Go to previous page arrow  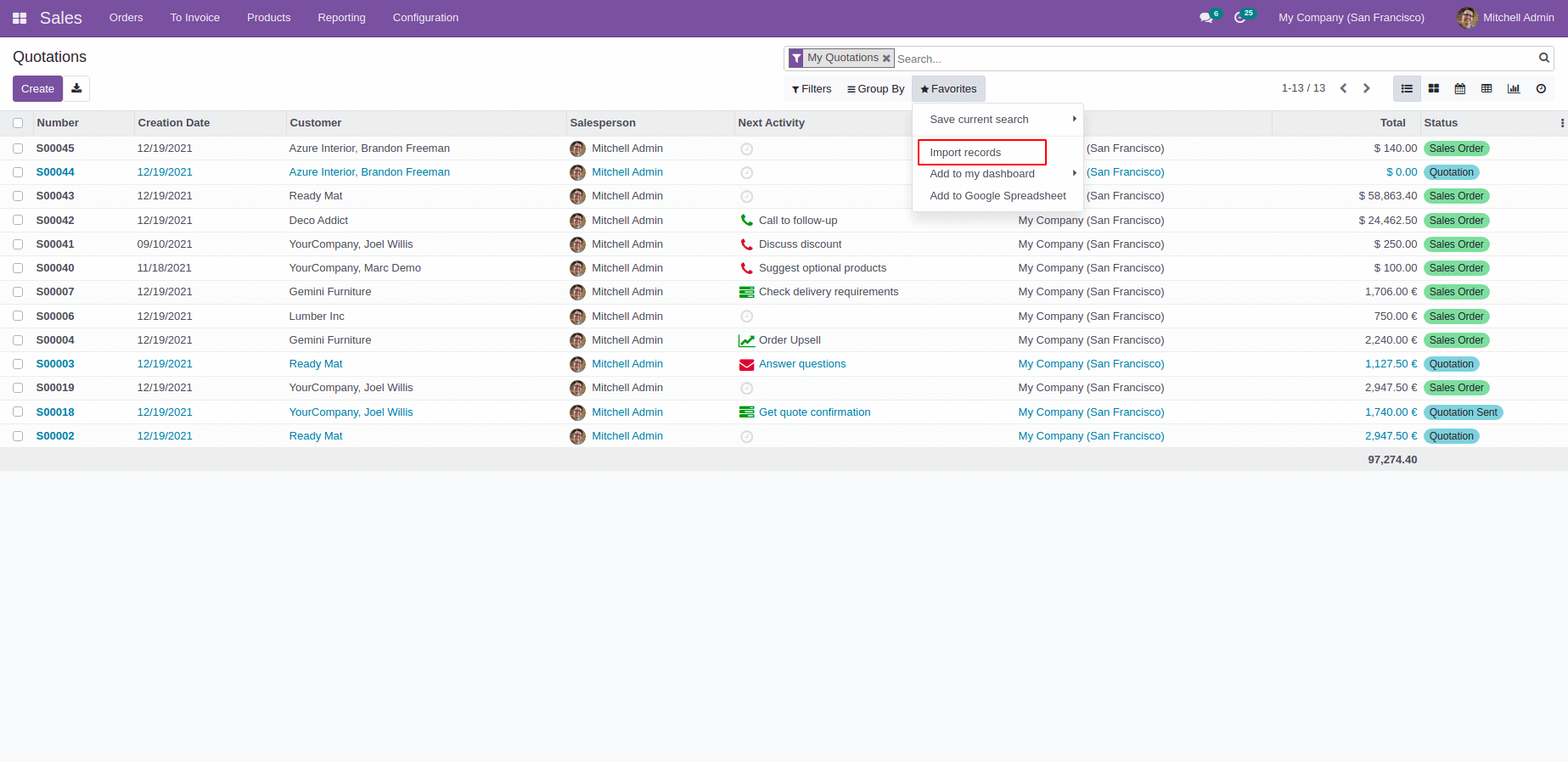pyautogui.click(x=1343, y=88)
